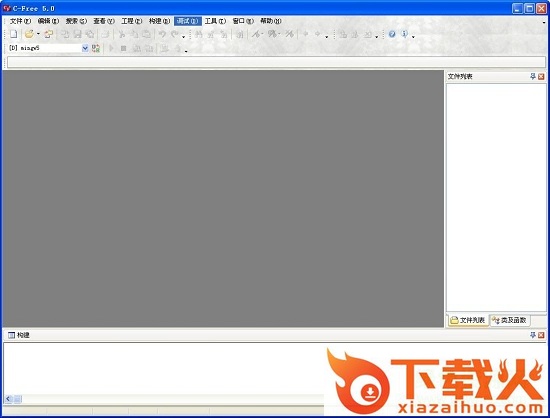Click the left scroll arrow in build output
550x418 pixels.
(8, 399)
